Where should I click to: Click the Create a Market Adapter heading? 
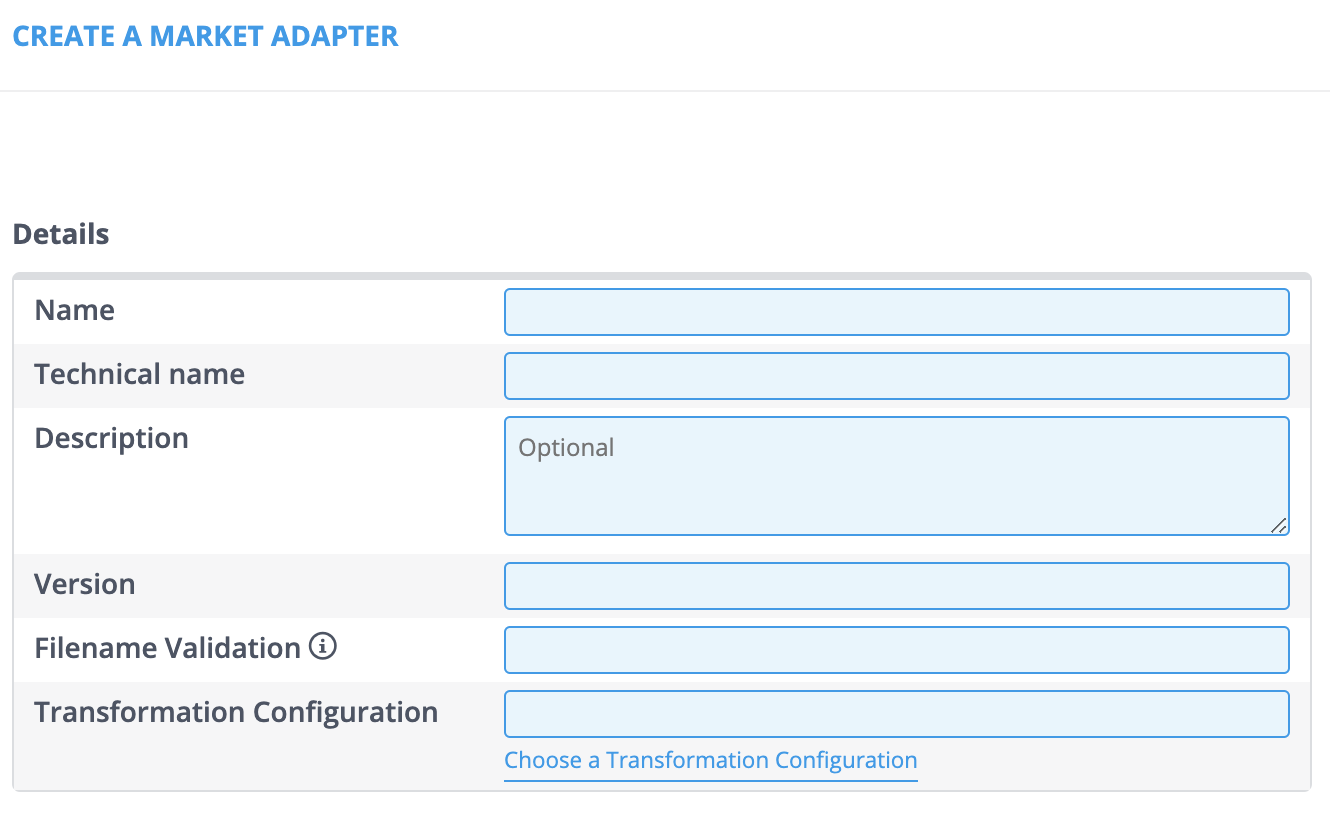point(205,37)
